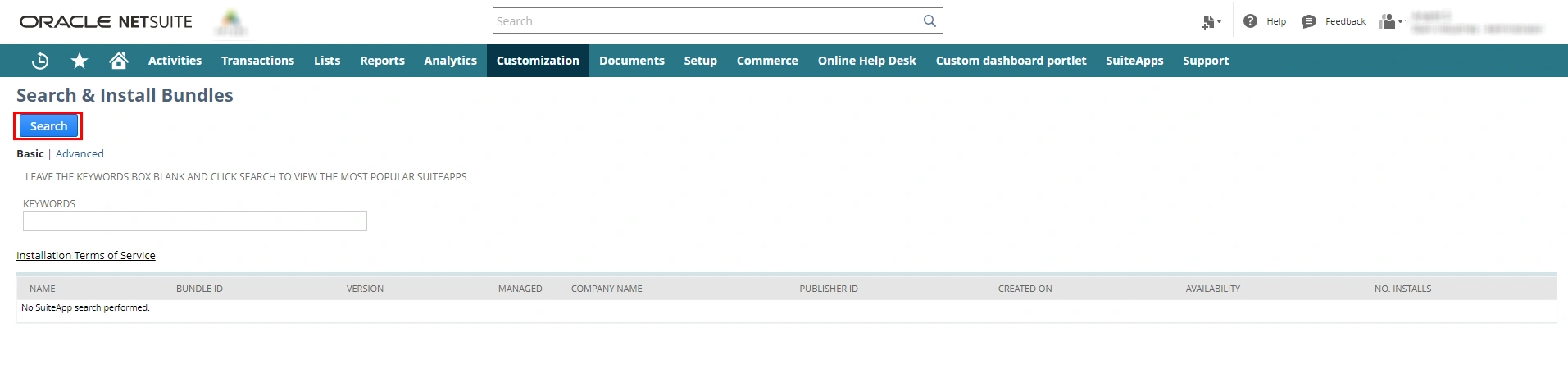Switch to Advanced search mode
This screenshot has width=1568, height=387.
point(80,153)
